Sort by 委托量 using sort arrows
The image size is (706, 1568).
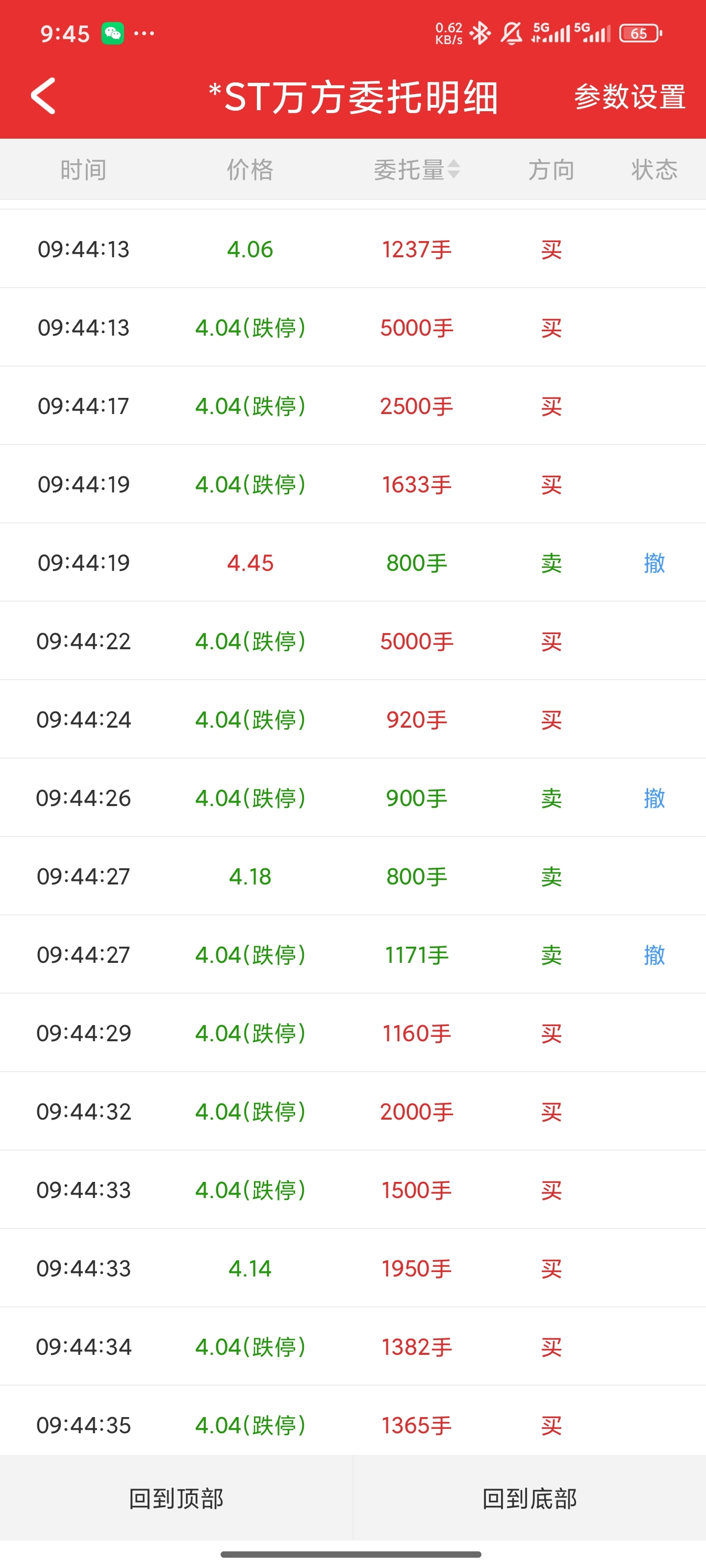click(453, 169)
